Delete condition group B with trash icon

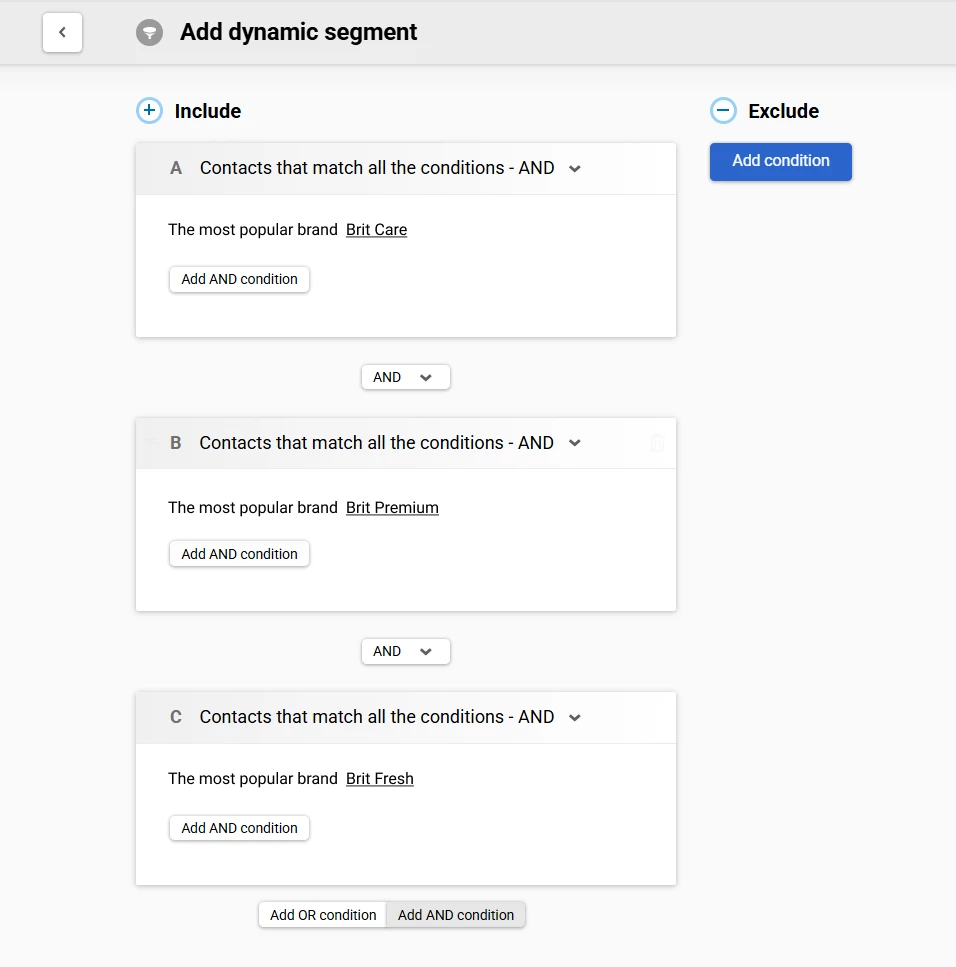tap(657, 443)
